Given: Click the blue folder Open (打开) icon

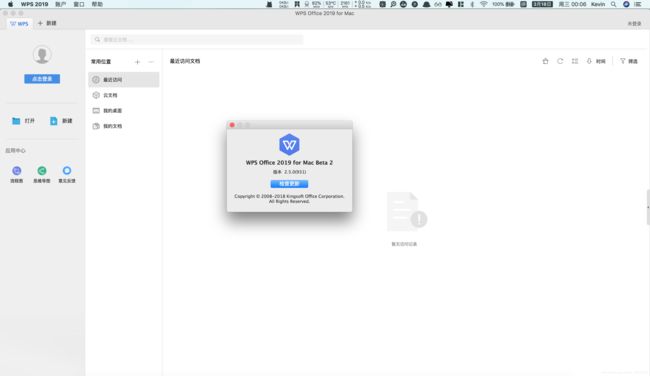Looking at the screenshot, I should pos(16,121).
